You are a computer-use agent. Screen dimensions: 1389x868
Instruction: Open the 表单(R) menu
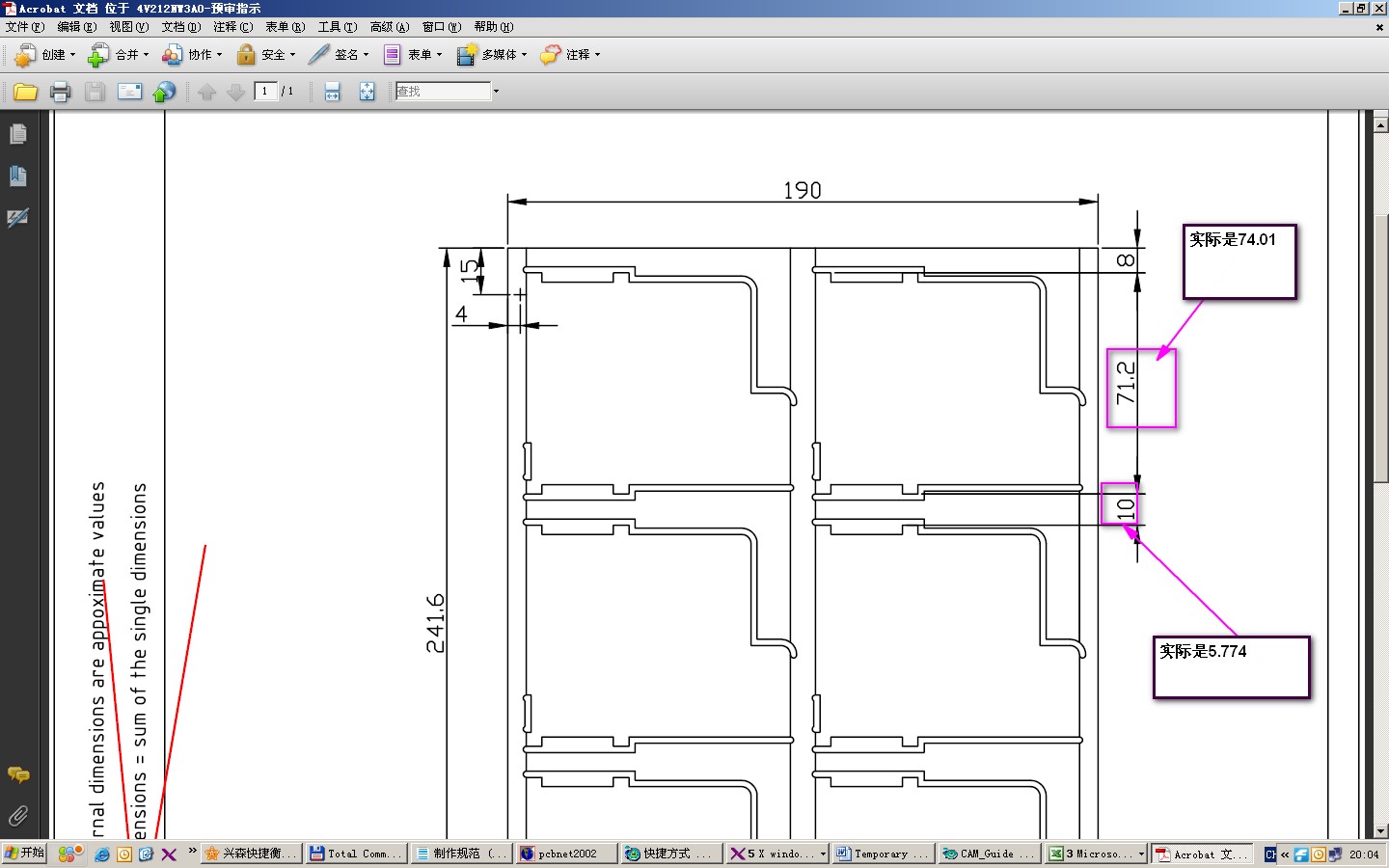(x=286, y=27)
